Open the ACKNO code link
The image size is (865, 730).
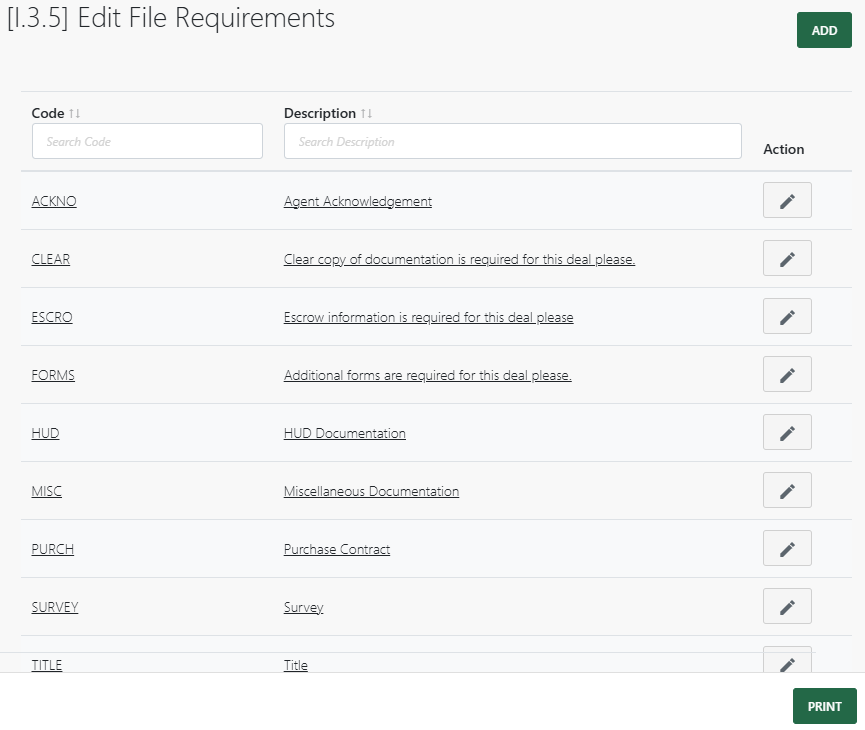(x=53, y=201)
